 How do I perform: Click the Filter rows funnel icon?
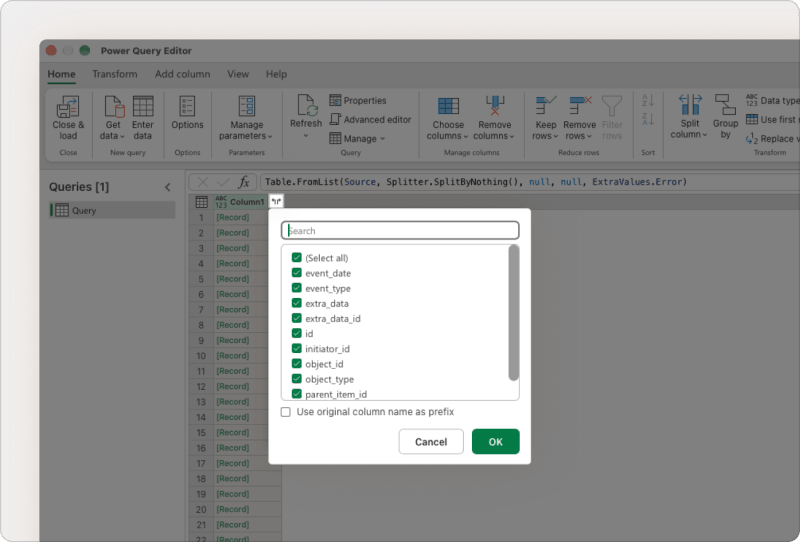(x=612, y=106)
